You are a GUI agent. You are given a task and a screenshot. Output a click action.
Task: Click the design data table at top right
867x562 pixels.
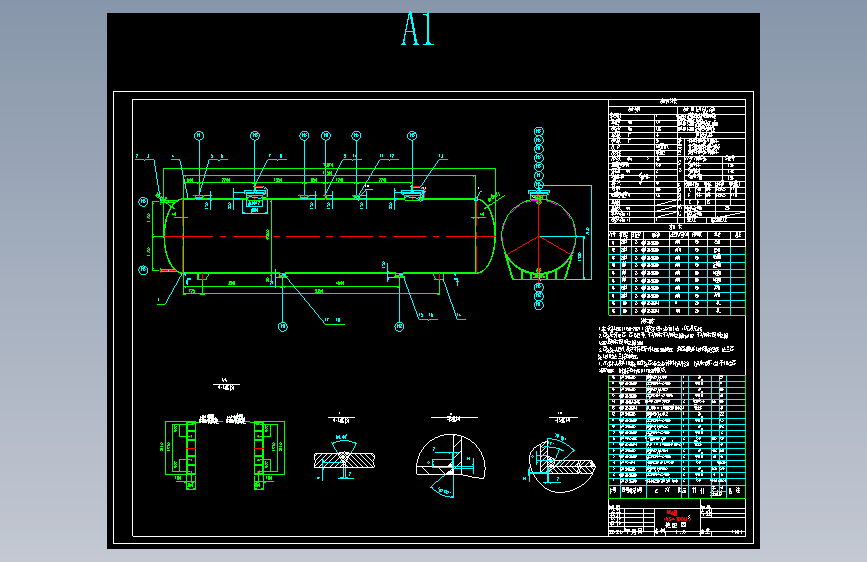tap(677, 161)
